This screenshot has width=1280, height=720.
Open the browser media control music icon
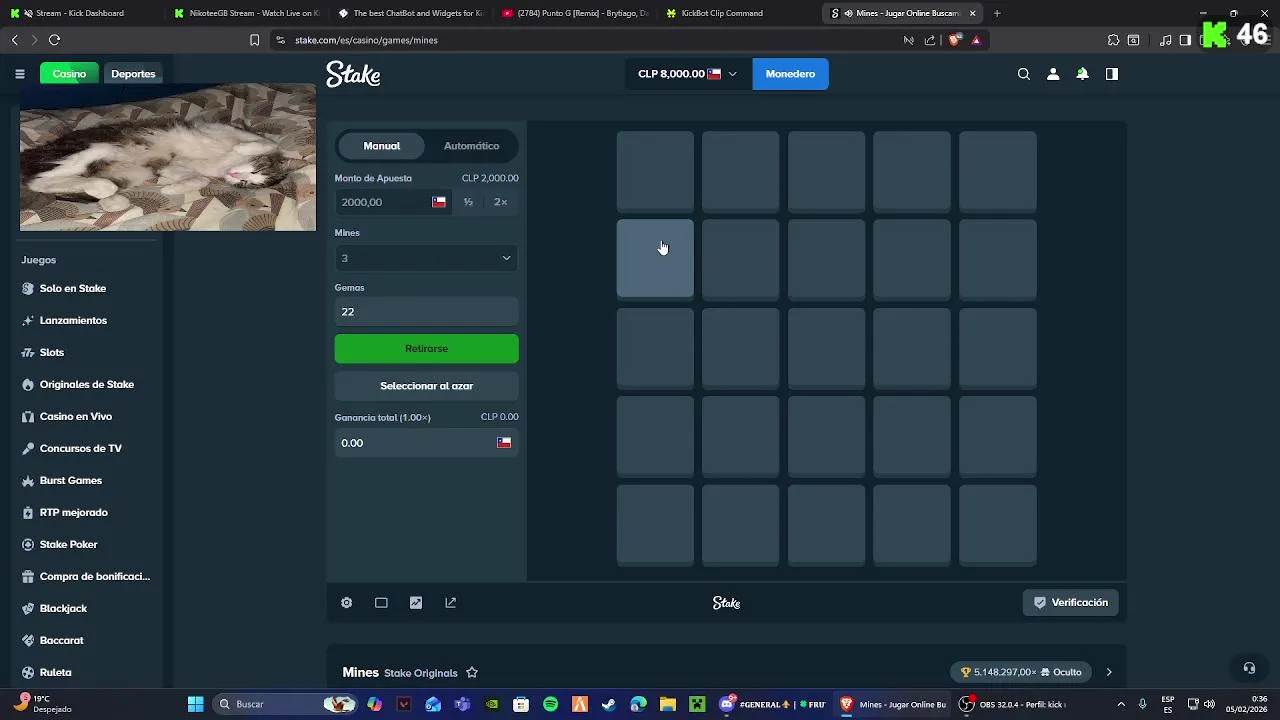click(x=1165, y=40)
